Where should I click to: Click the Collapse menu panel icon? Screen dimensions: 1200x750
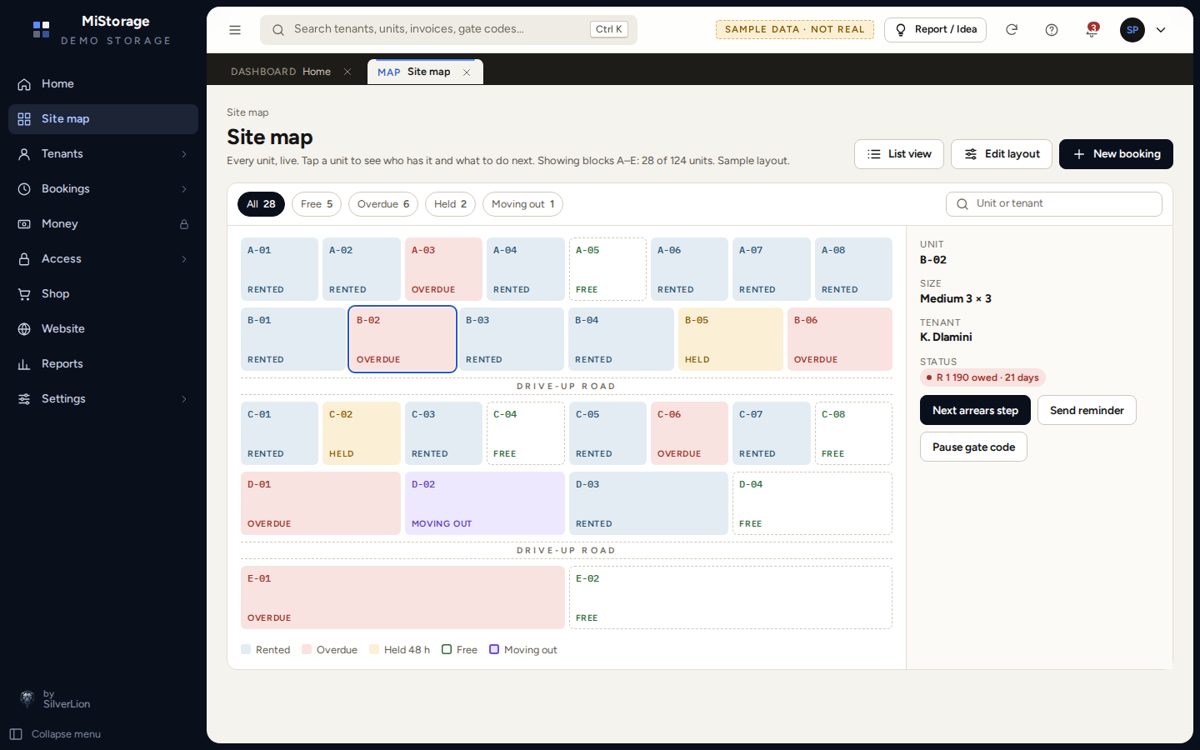click(x=16, y=734)
